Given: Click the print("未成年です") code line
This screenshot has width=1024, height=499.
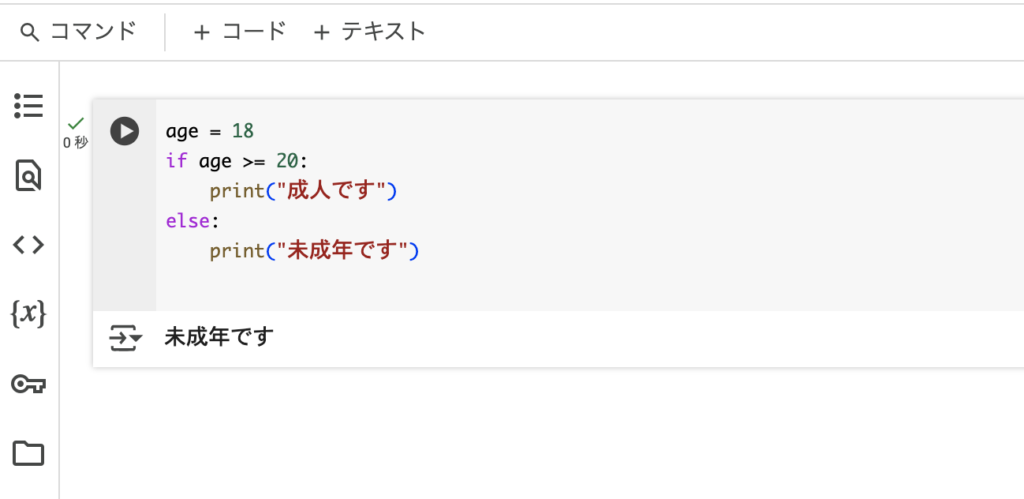Looking at the screenshot, I should pyautogui.click(x=313, y=251).
